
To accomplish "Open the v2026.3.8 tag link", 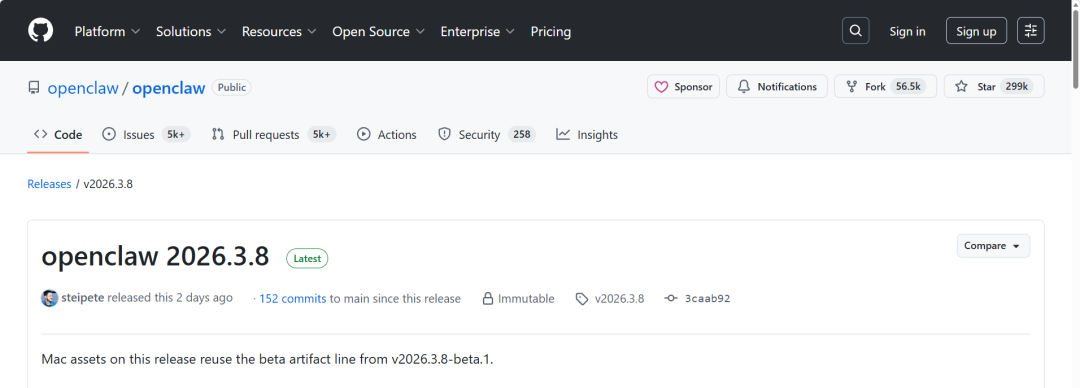I will click(619, 299).
